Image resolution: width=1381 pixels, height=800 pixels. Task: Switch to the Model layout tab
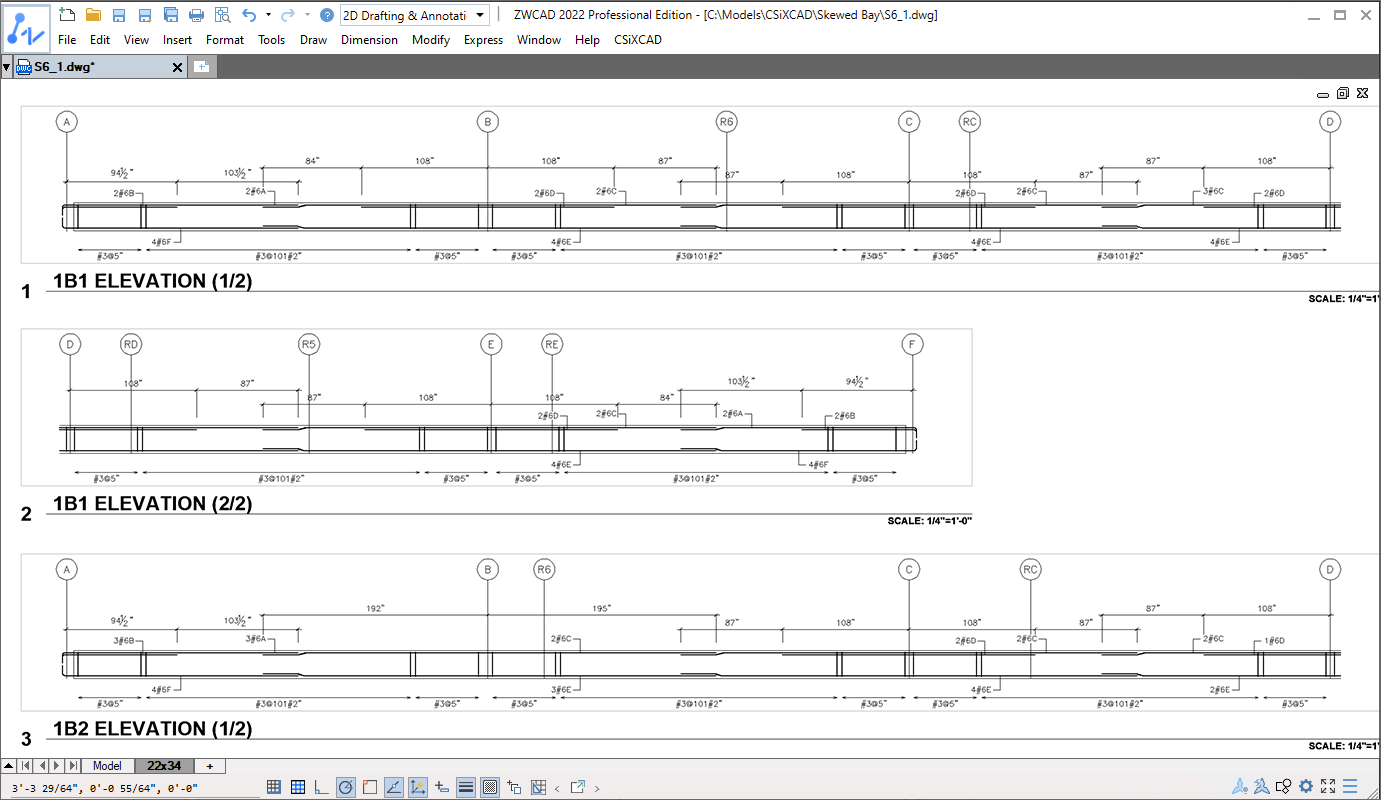tap(107, 766)
